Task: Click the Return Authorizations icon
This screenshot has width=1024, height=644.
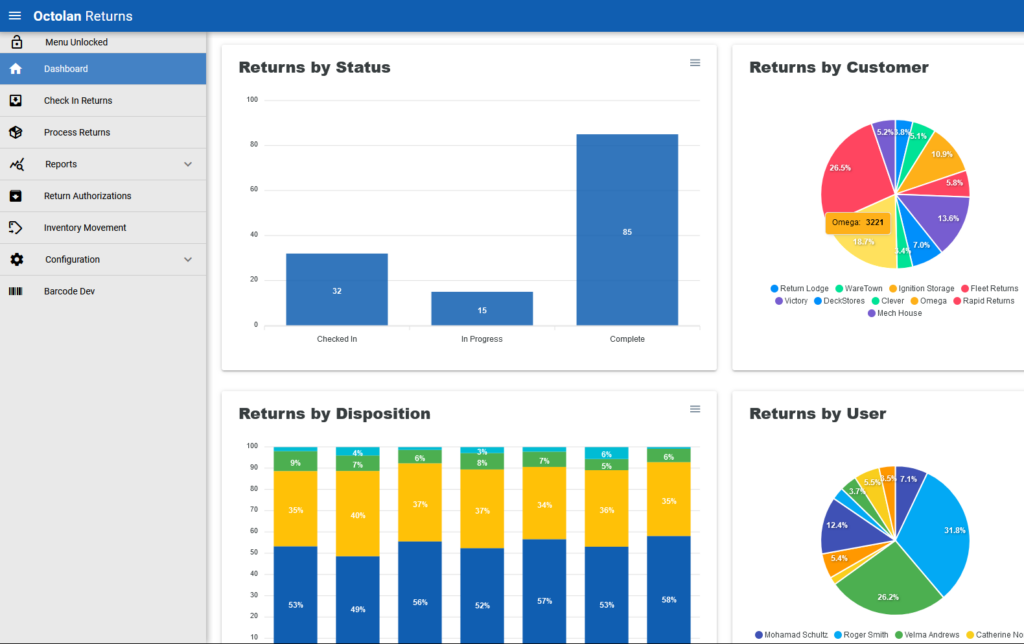Action: pyautogui.click(x=16, y=196)
